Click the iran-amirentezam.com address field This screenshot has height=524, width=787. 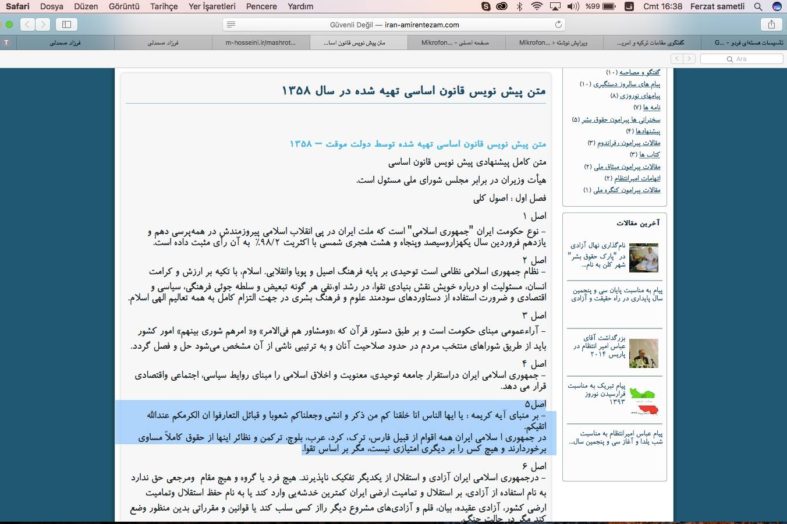tap(394, 24)
